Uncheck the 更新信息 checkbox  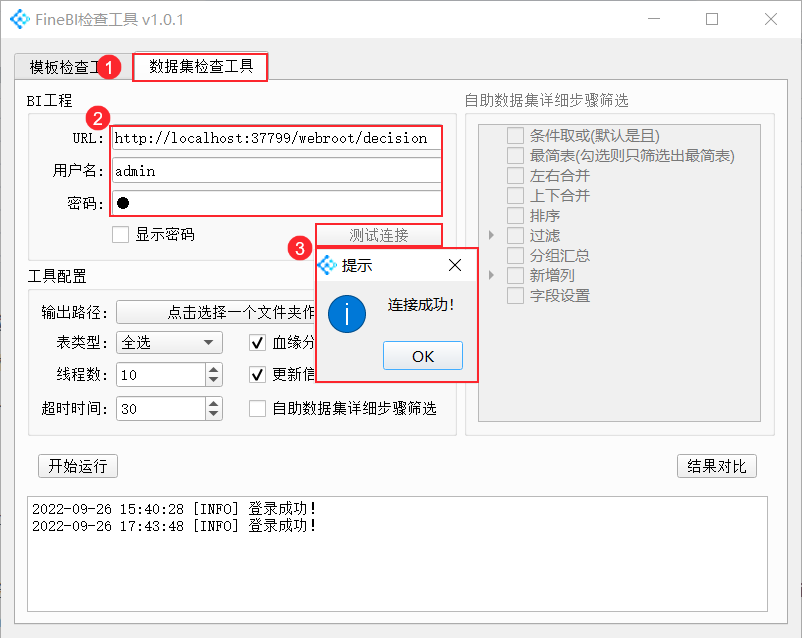tap(257, 375)
